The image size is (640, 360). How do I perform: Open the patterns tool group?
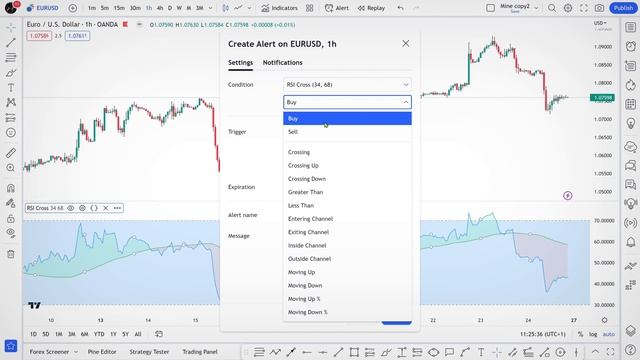(x=11, y=102)
